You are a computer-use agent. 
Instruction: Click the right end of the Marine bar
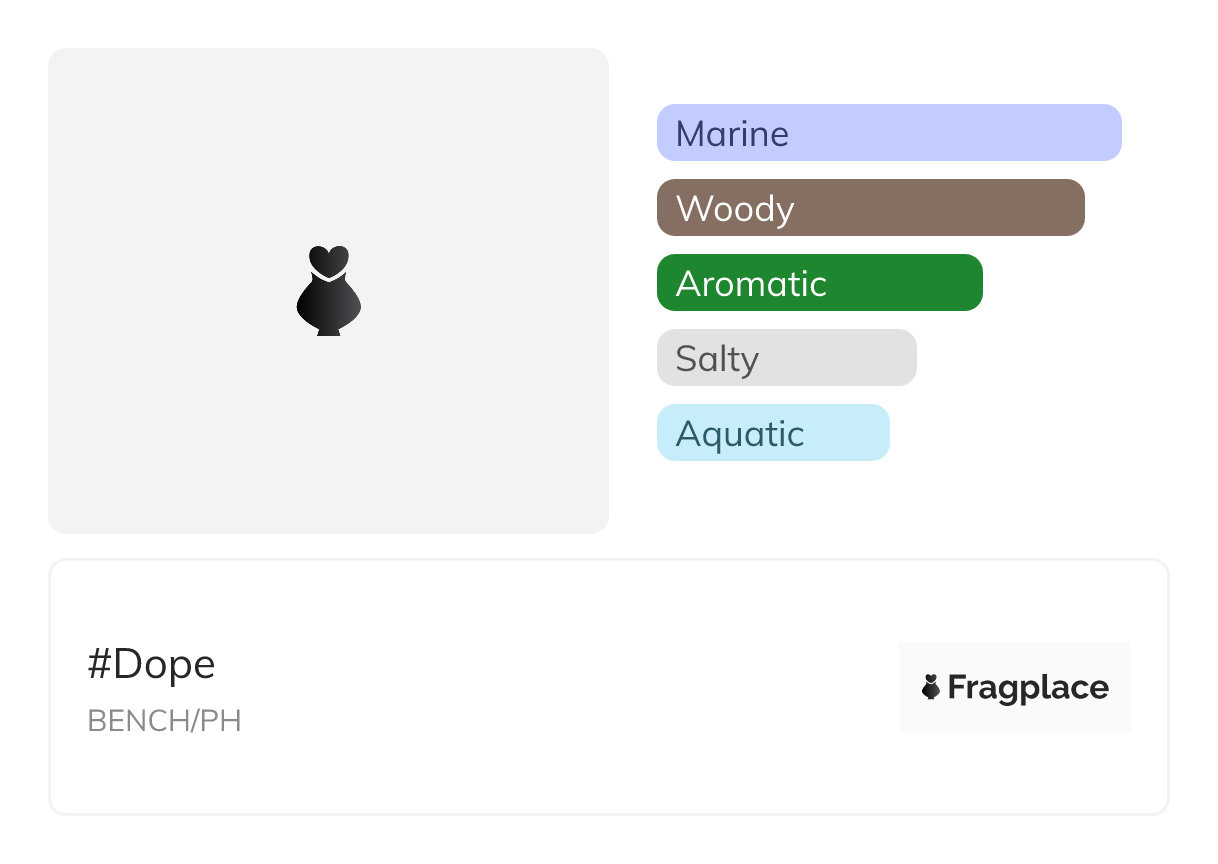click(1108, 133)
